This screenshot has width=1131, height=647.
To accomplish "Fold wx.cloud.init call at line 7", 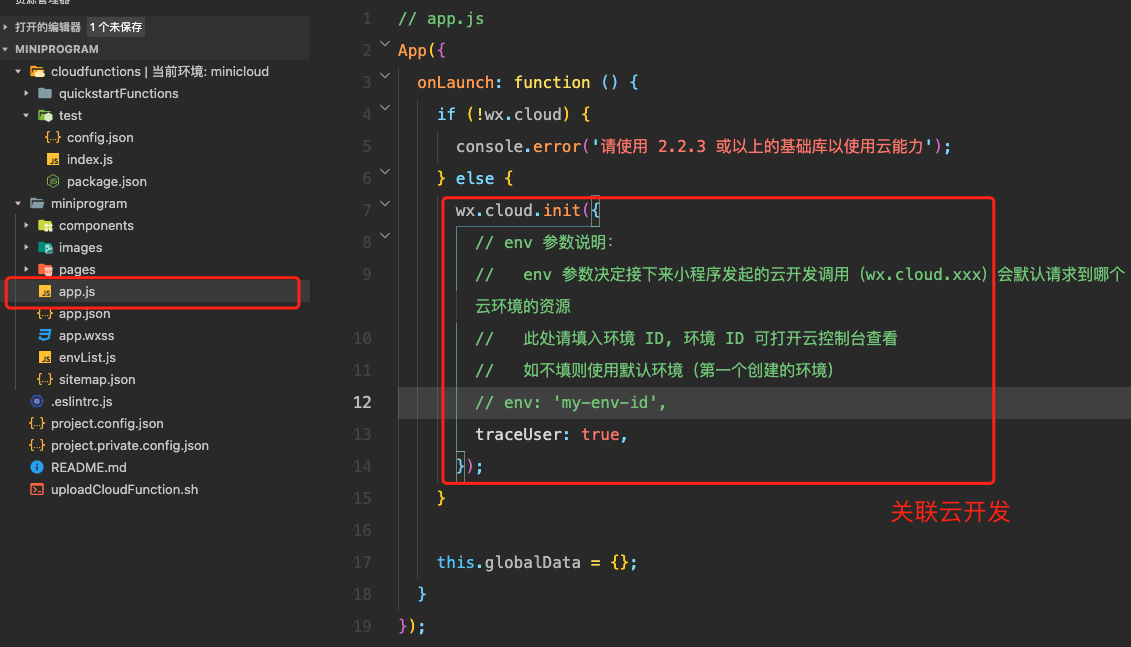I will click(x=385, y=203).
